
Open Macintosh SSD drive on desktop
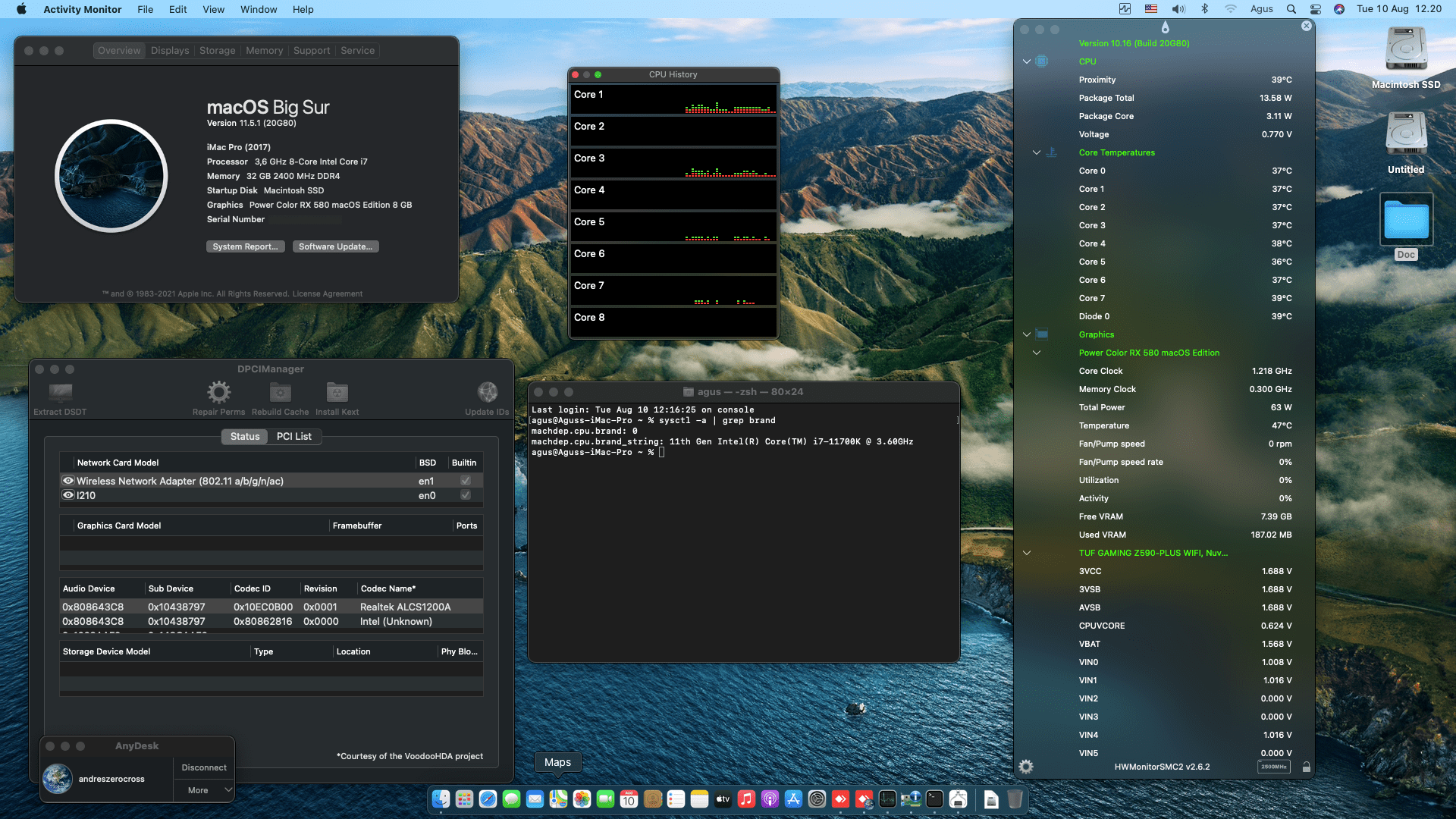(x=1406, y=50)
